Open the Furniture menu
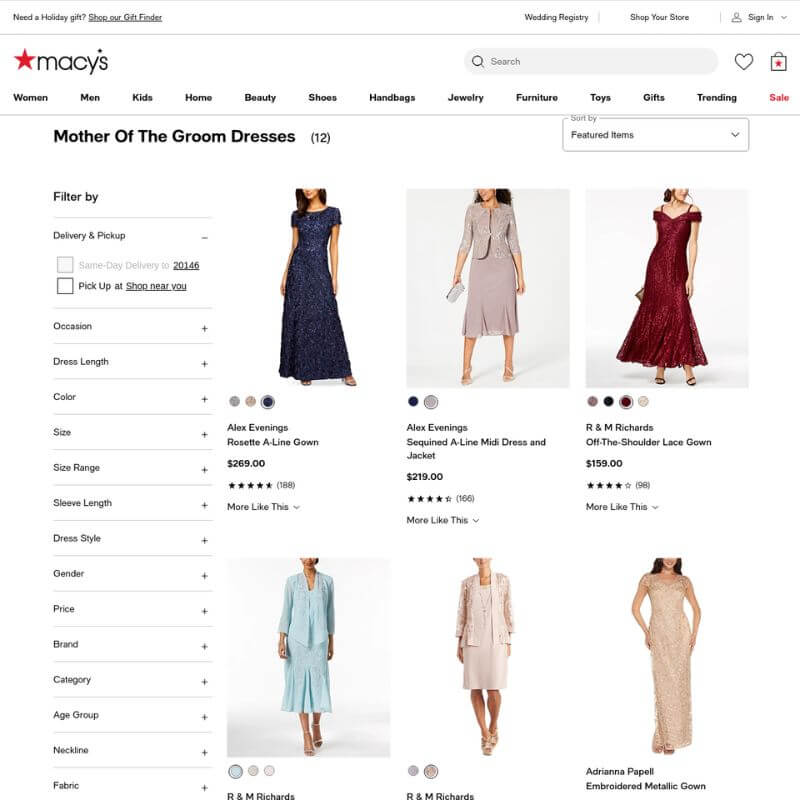 tap(537, 97)
